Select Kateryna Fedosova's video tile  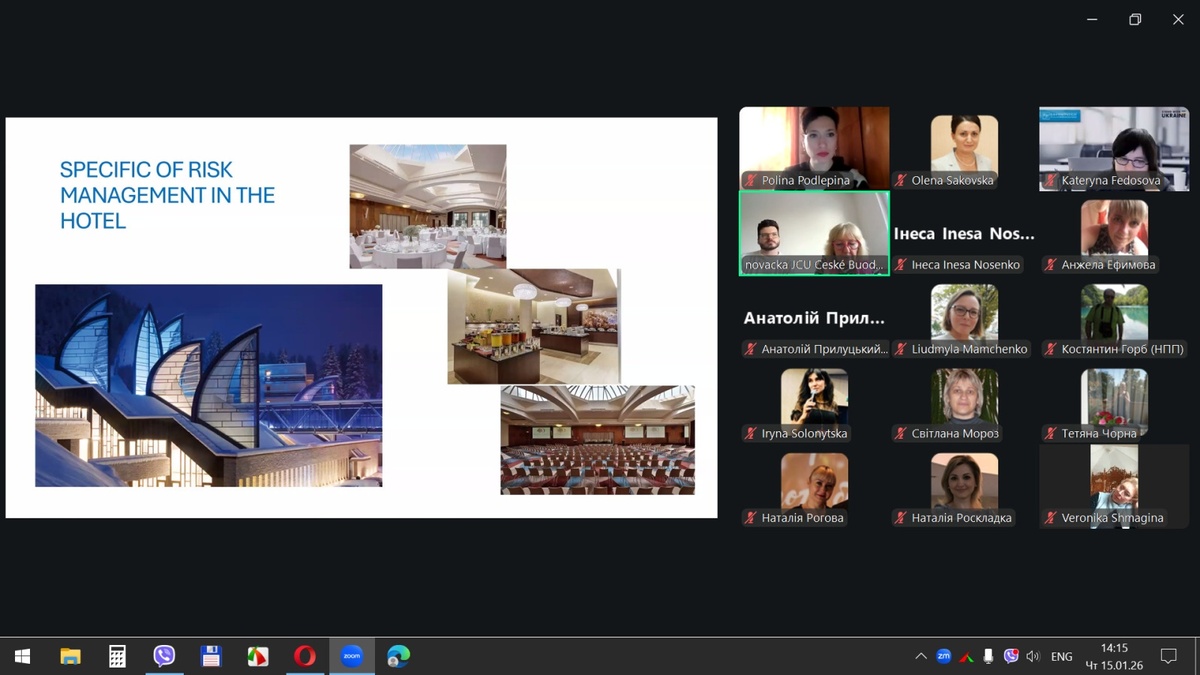1114,148
